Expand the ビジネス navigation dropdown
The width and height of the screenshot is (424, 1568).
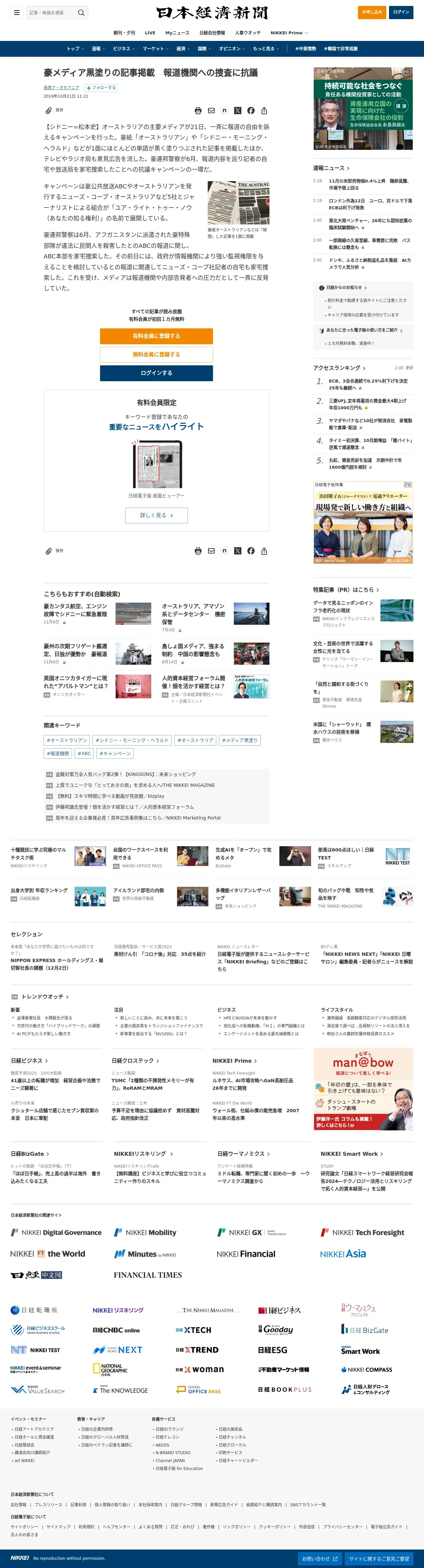(x=124, y=49)
